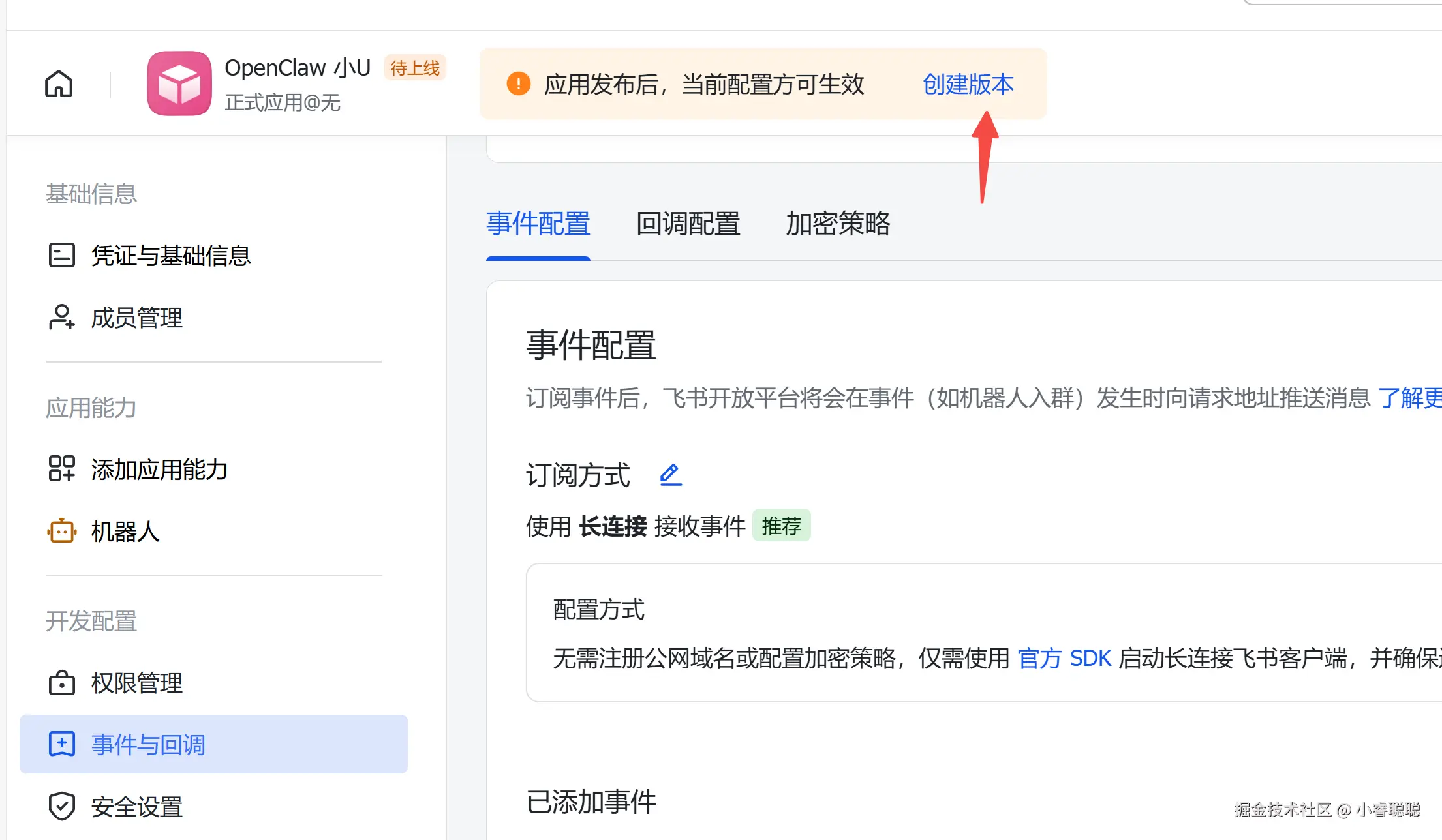This screenshot has width=1442, height=840.
Task: Click the 待上线 status badge
Action: [x=415, y=67]
